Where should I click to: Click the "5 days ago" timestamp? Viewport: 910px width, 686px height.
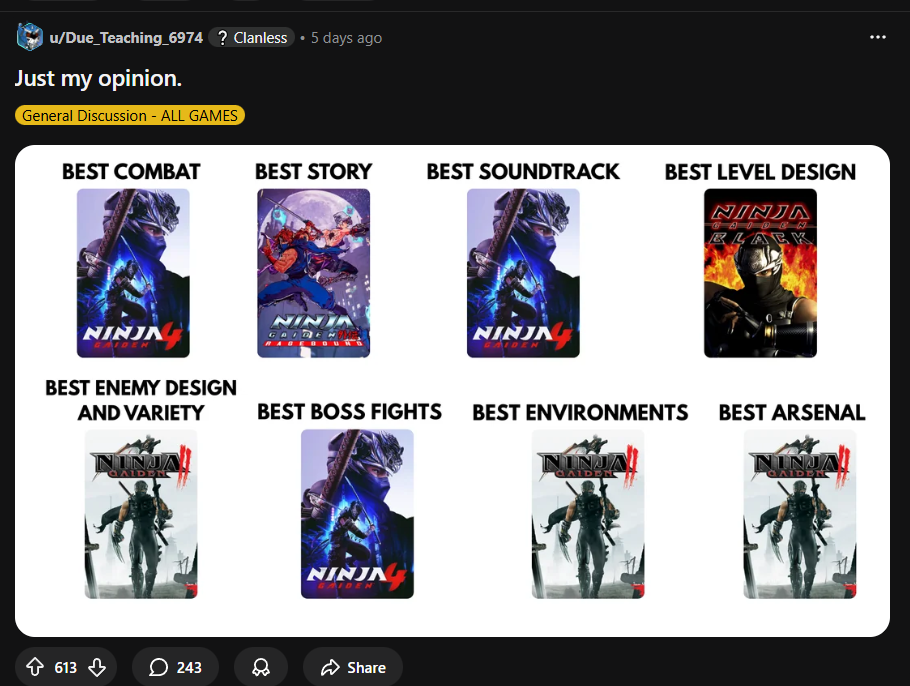click(346, 38)
